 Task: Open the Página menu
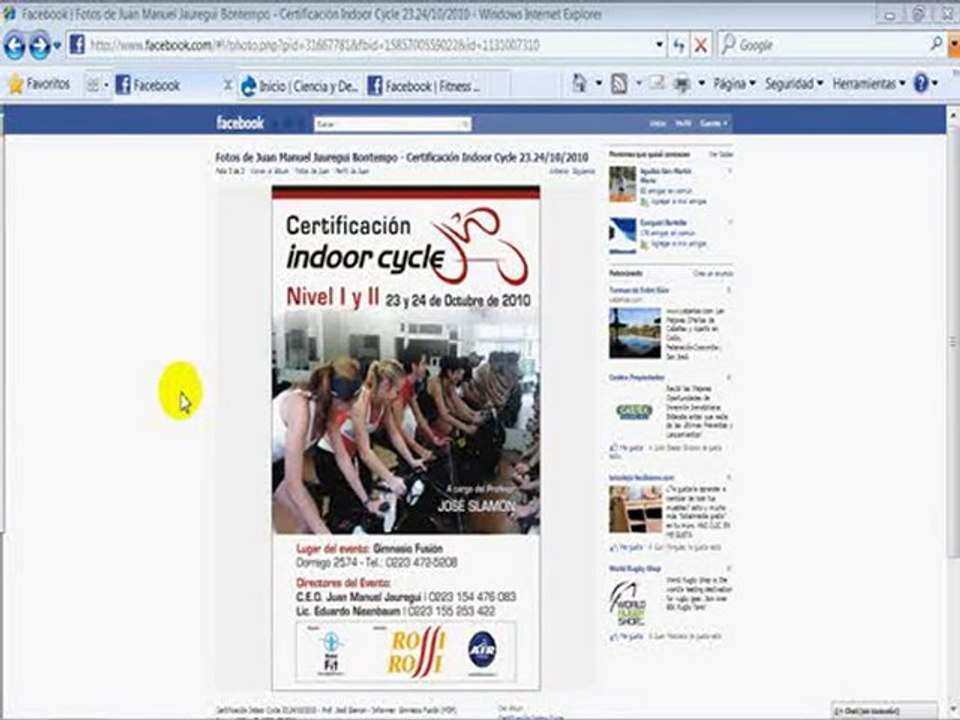coord(734,83)
